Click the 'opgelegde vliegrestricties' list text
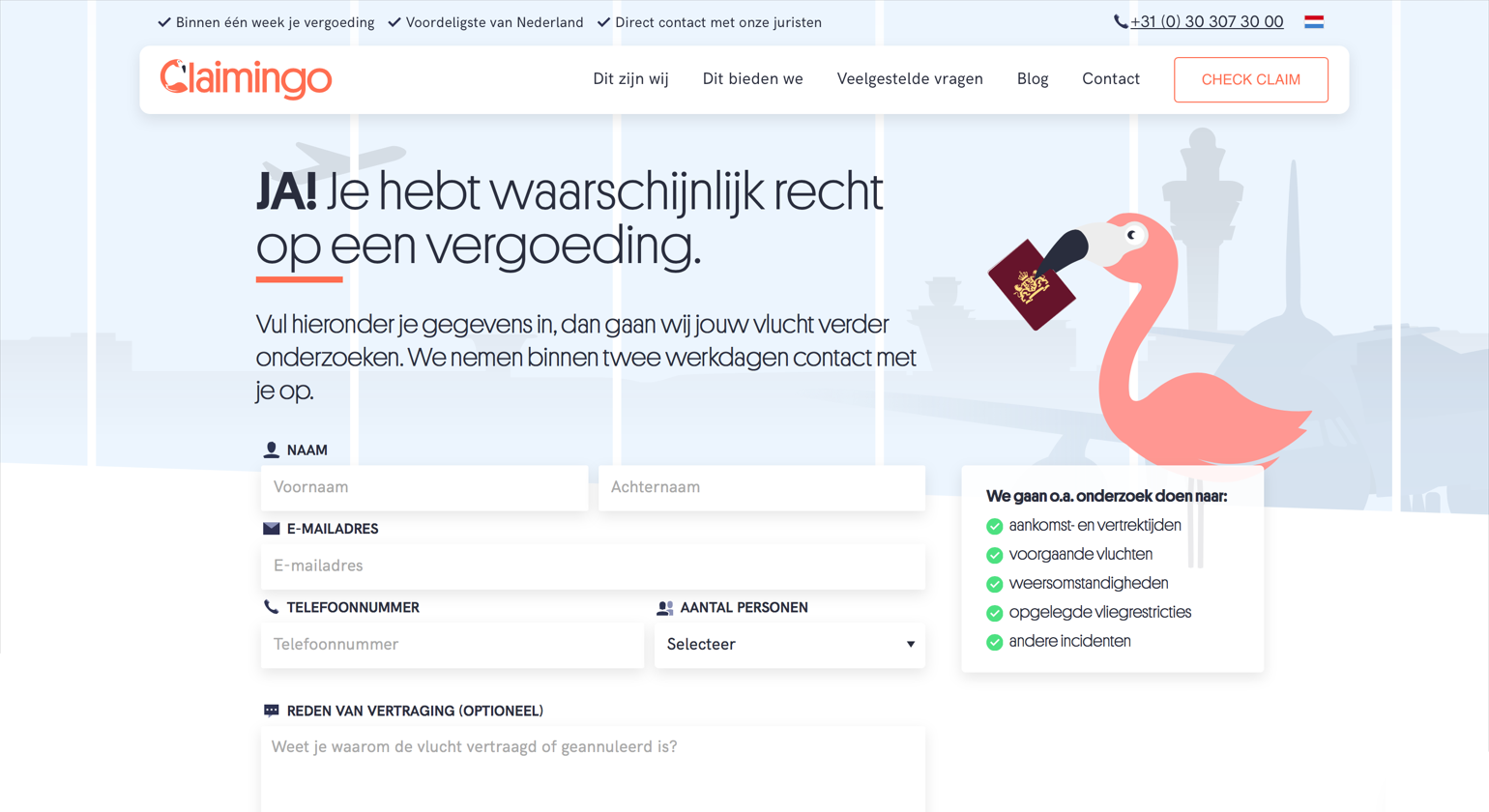The image size is (1489, 812). (x=1100, y=613)
